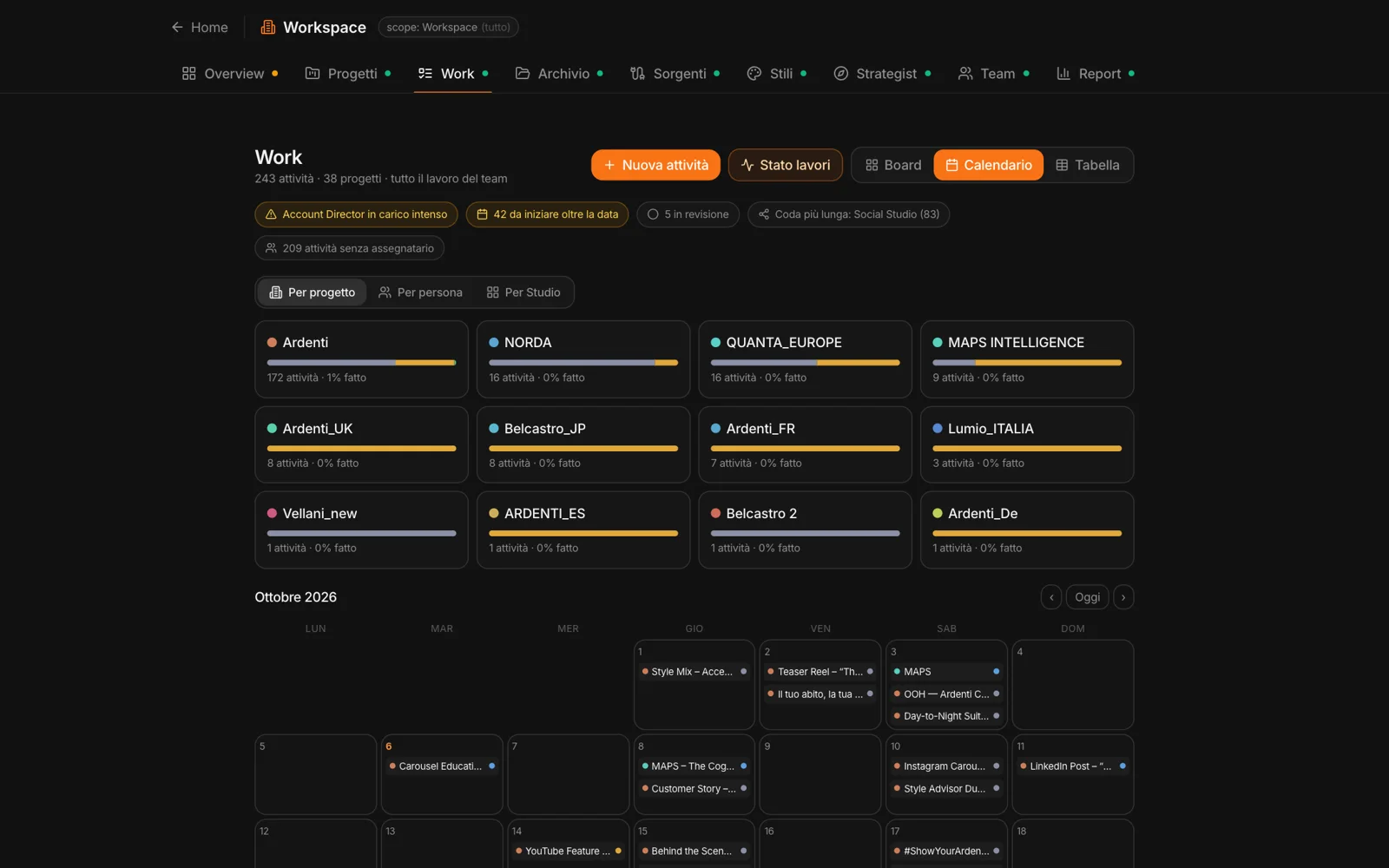
Task: Click the Strategist compass icon
Action: (x=840, y=74)
